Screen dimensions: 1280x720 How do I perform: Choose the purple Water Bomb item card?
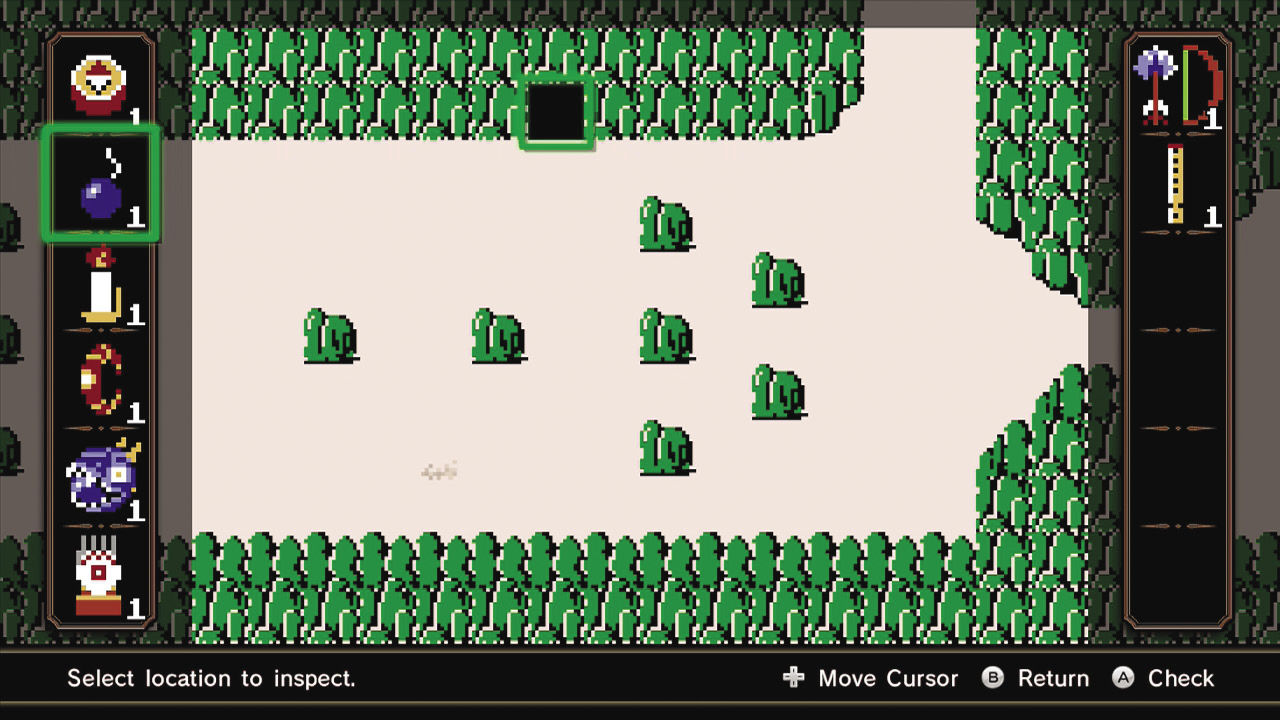[x=100, y=478]
